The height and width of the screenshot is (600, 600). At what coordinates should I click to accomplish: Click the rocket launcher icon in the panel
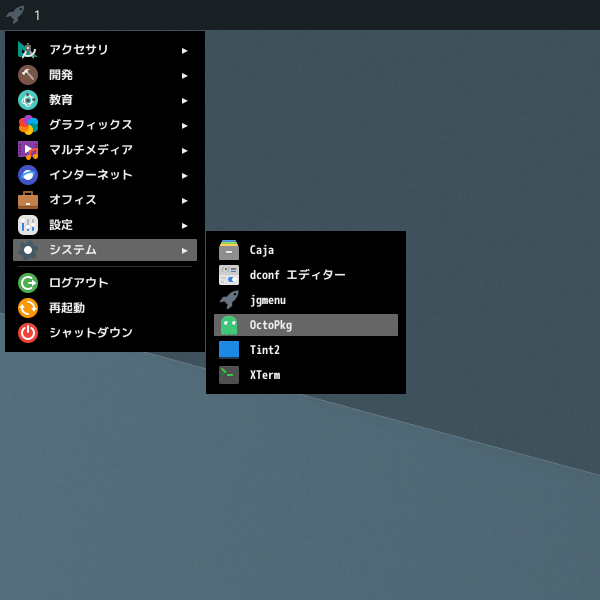(x=15, y=15)
